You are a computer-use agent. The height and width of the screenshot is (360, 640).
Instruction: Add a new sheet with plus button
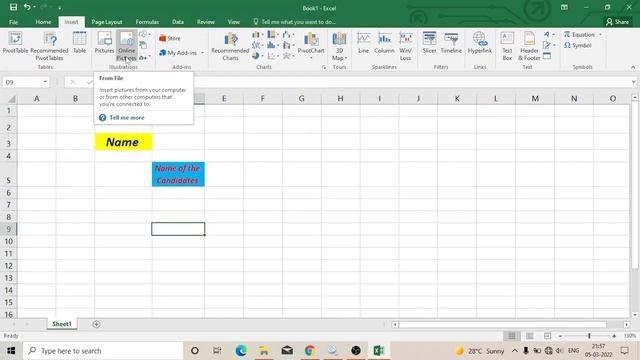pos(96,324)
